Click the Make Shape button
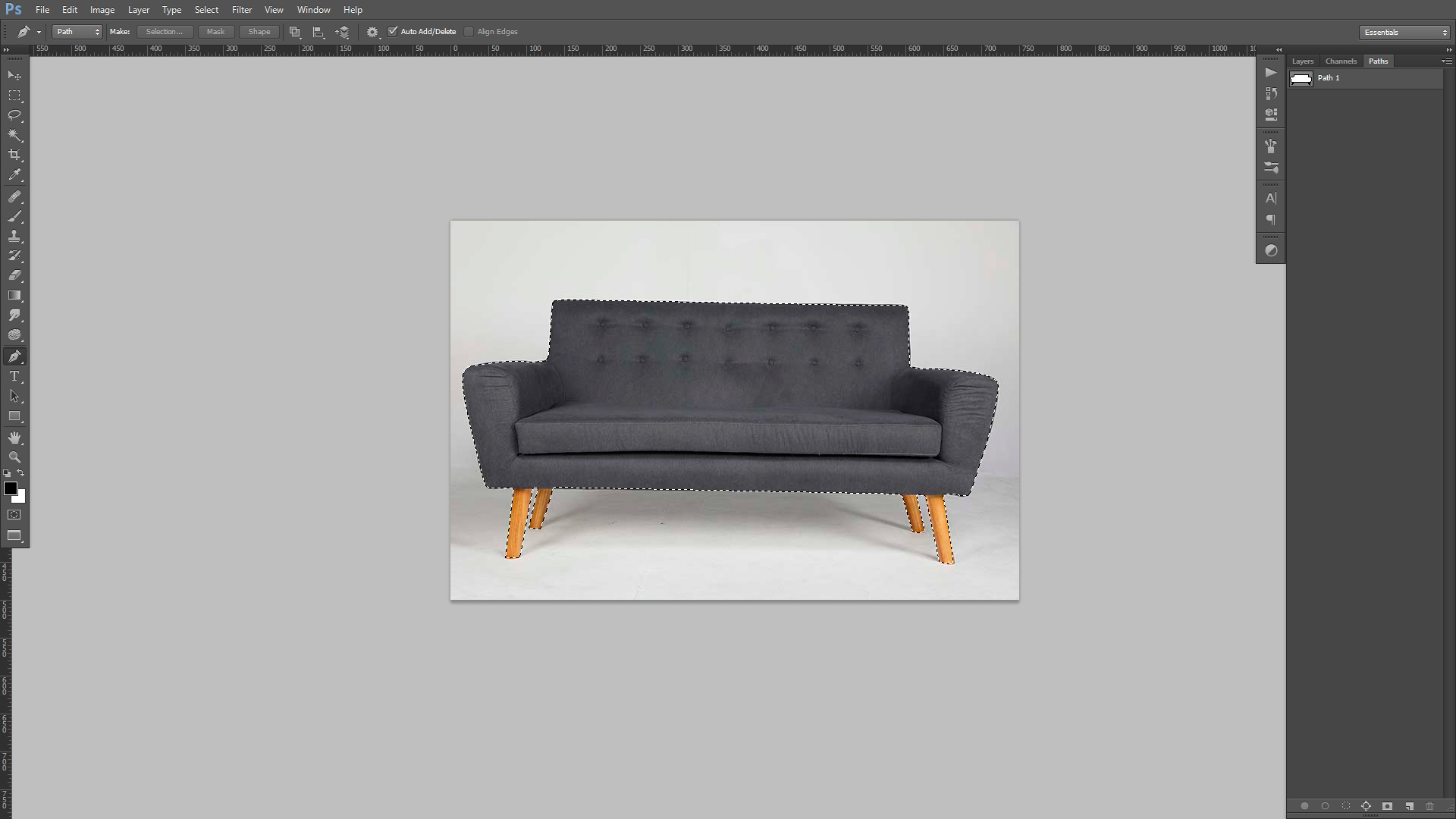The image size is (1456, 819). pos(259,32)
